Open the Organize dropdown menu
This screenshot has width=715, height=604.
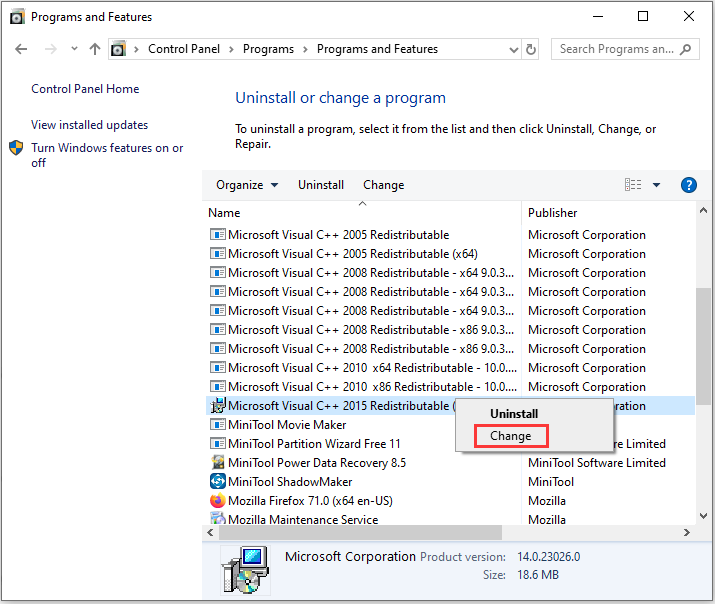click(247, 185)
